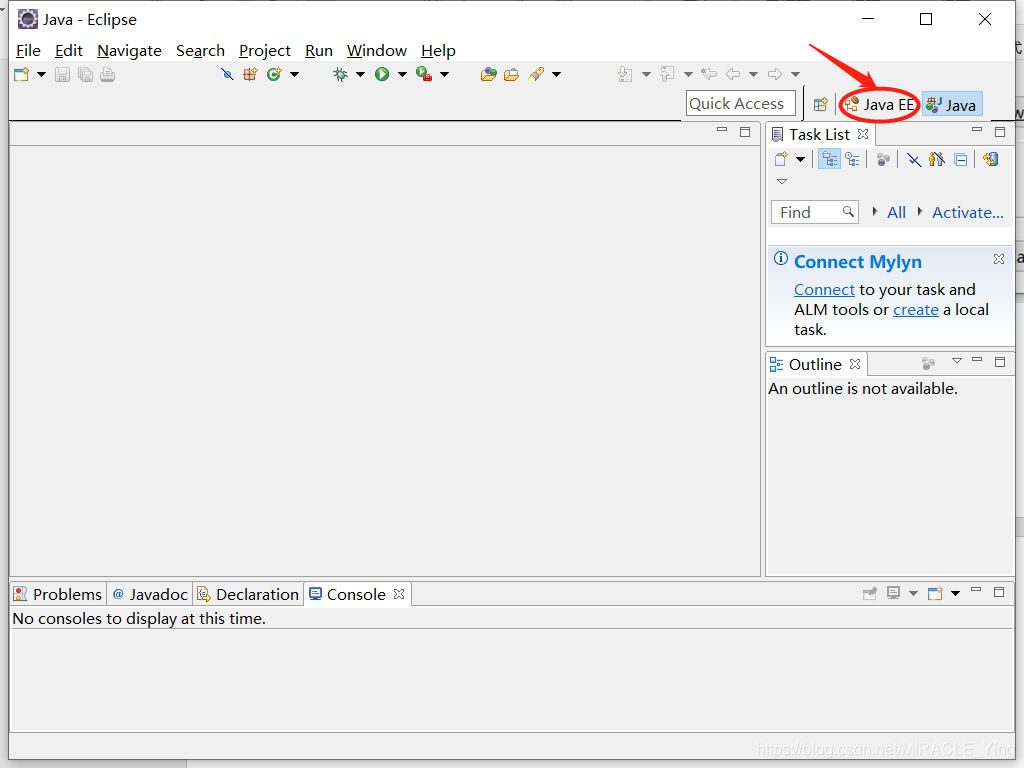Close the Connect Mylyn notice
Image resolution: width=1024 pixels, height=768 pixels.
[999, 259]
